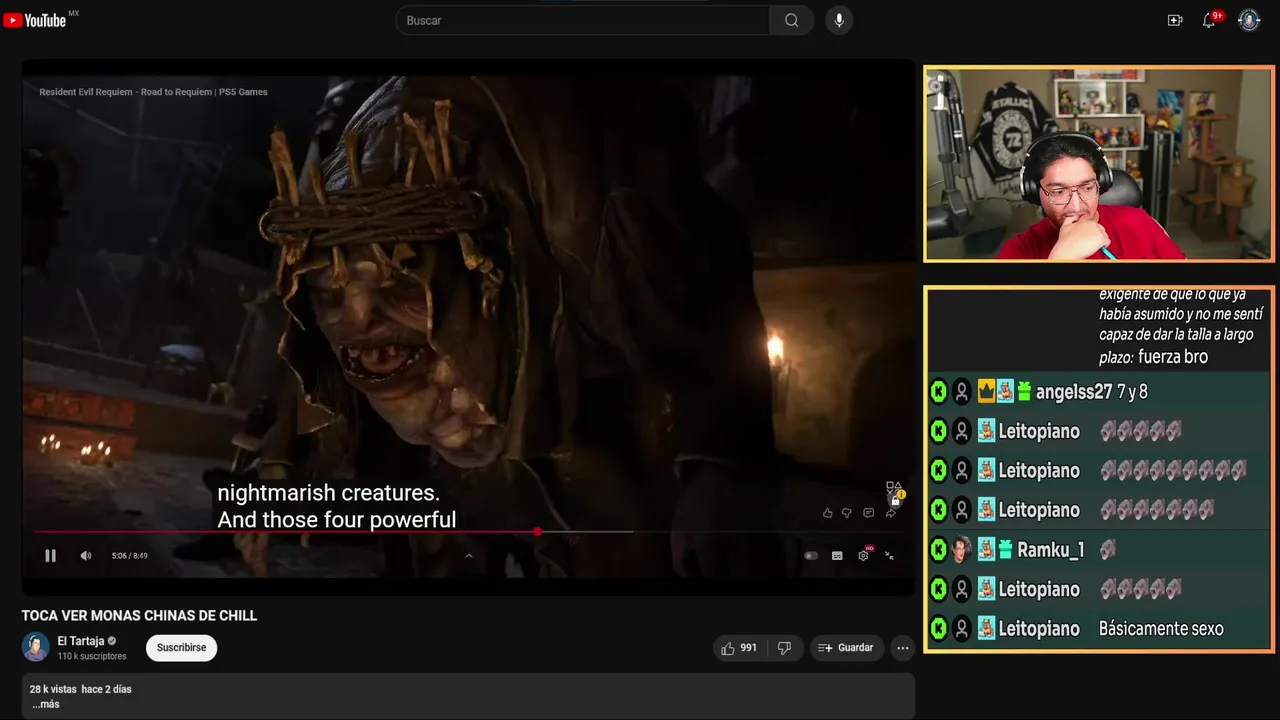Image resolution: width=1280 pixels, height=720 pixels.
Task: Click the 110 k suscriptores count
Action: tap(92, 656)
